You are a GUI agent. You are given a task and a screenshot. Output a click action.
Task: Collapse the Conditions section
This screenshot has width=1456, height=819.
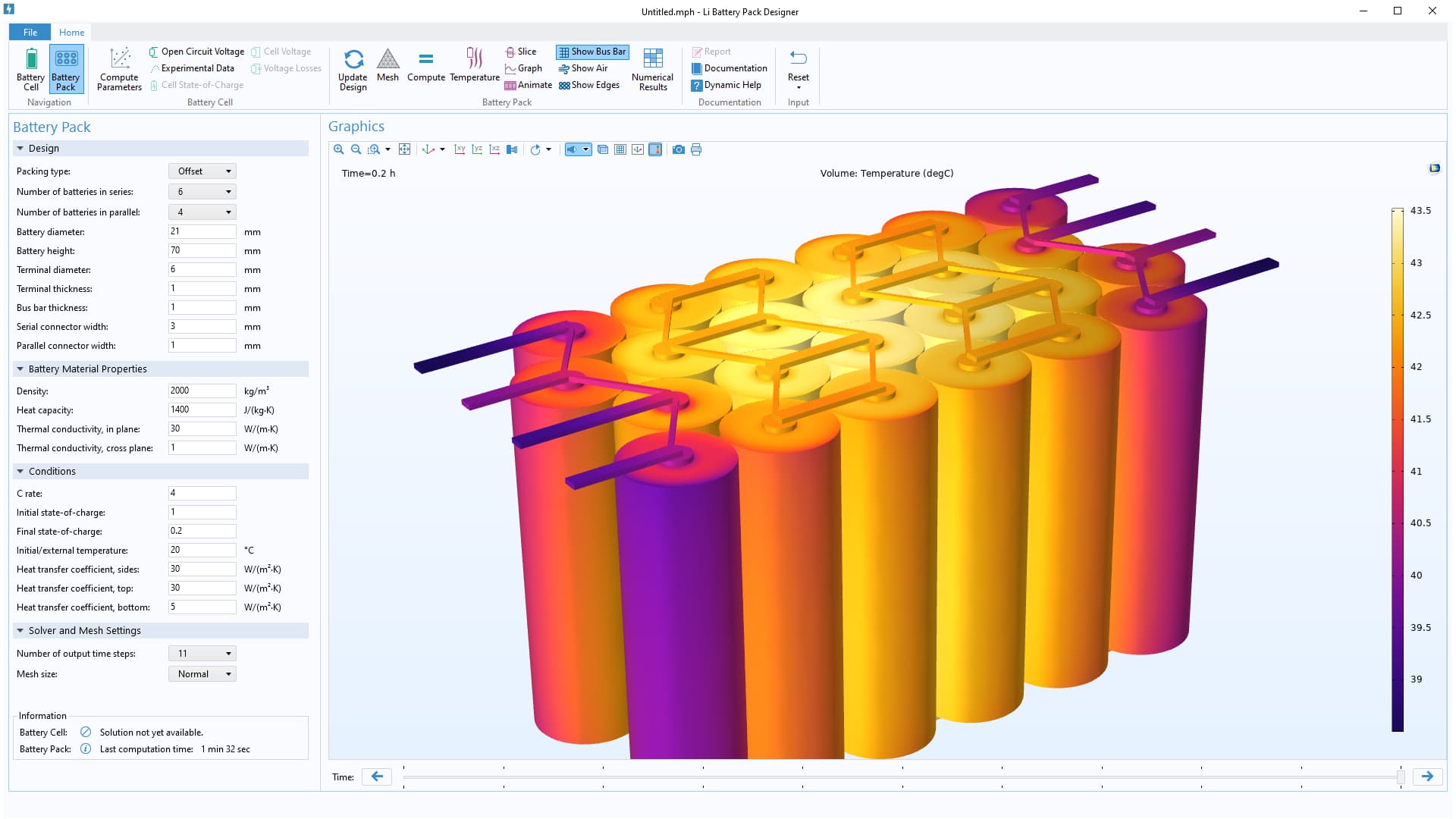point(20,472)
